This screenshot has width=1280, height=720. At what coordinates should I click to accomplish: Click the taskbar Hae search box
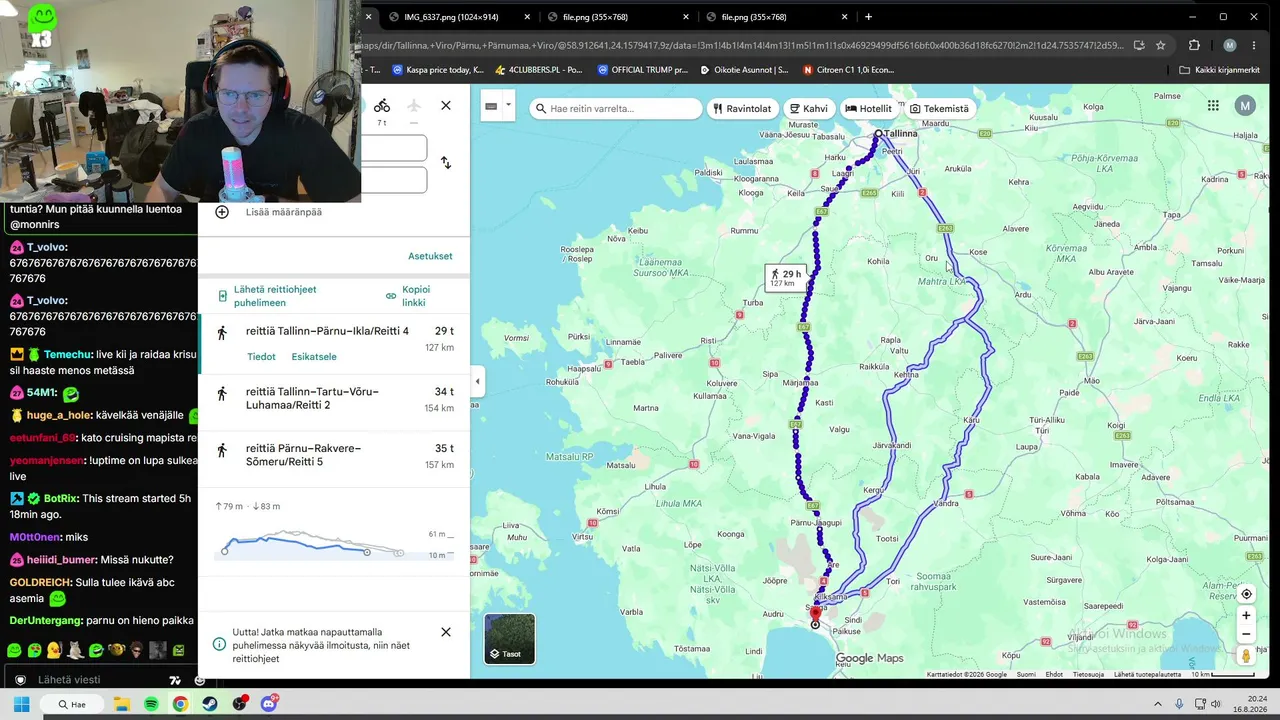[72, 704]
